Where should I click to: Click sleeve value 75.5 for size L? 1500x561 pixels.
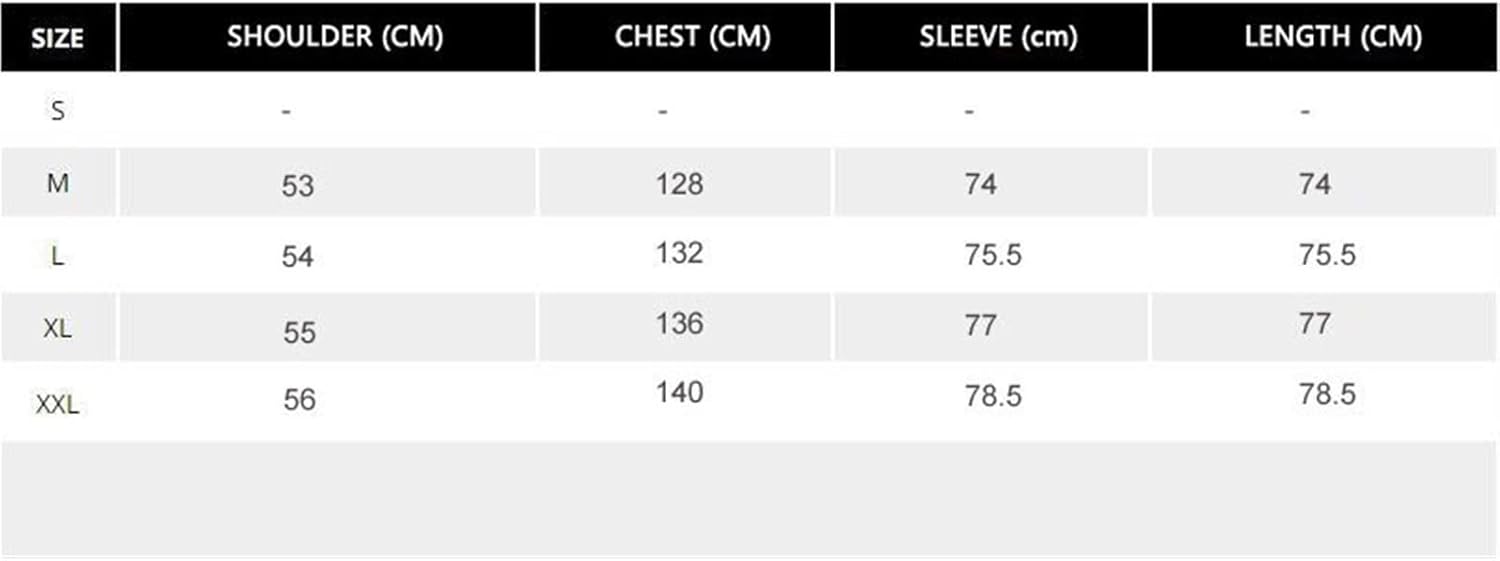tap(993, 255)
